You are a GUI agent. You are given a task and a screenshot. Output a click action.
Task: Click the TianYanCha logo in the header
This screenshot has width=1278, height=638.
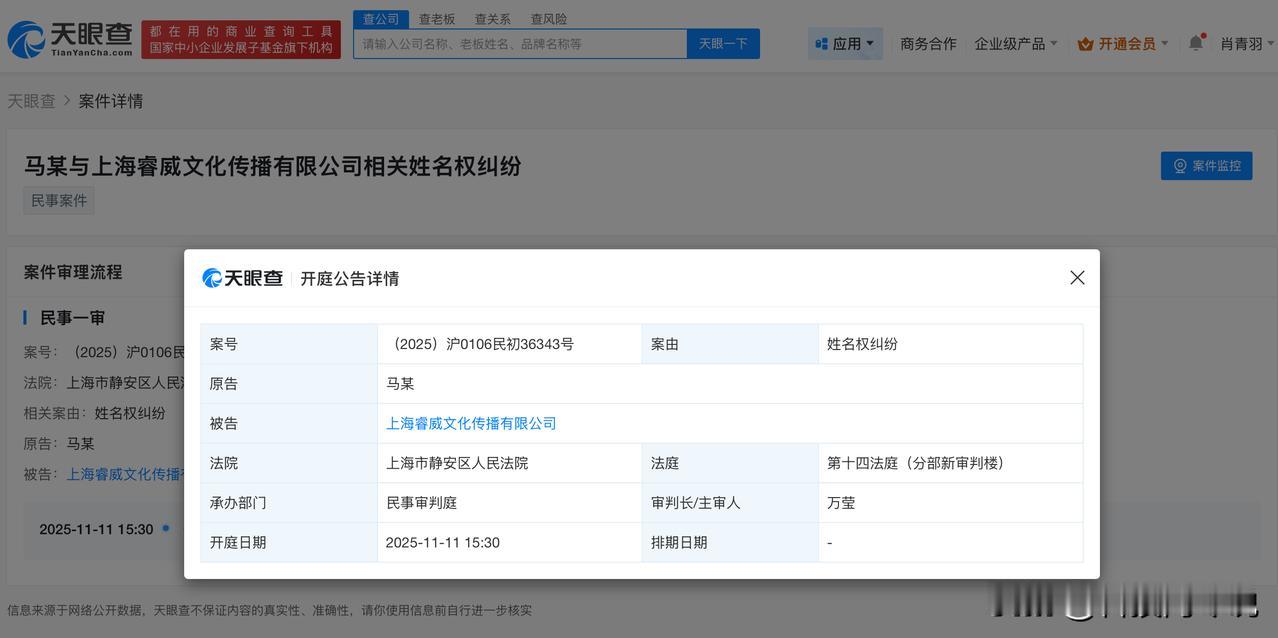(x=70, y=39)
